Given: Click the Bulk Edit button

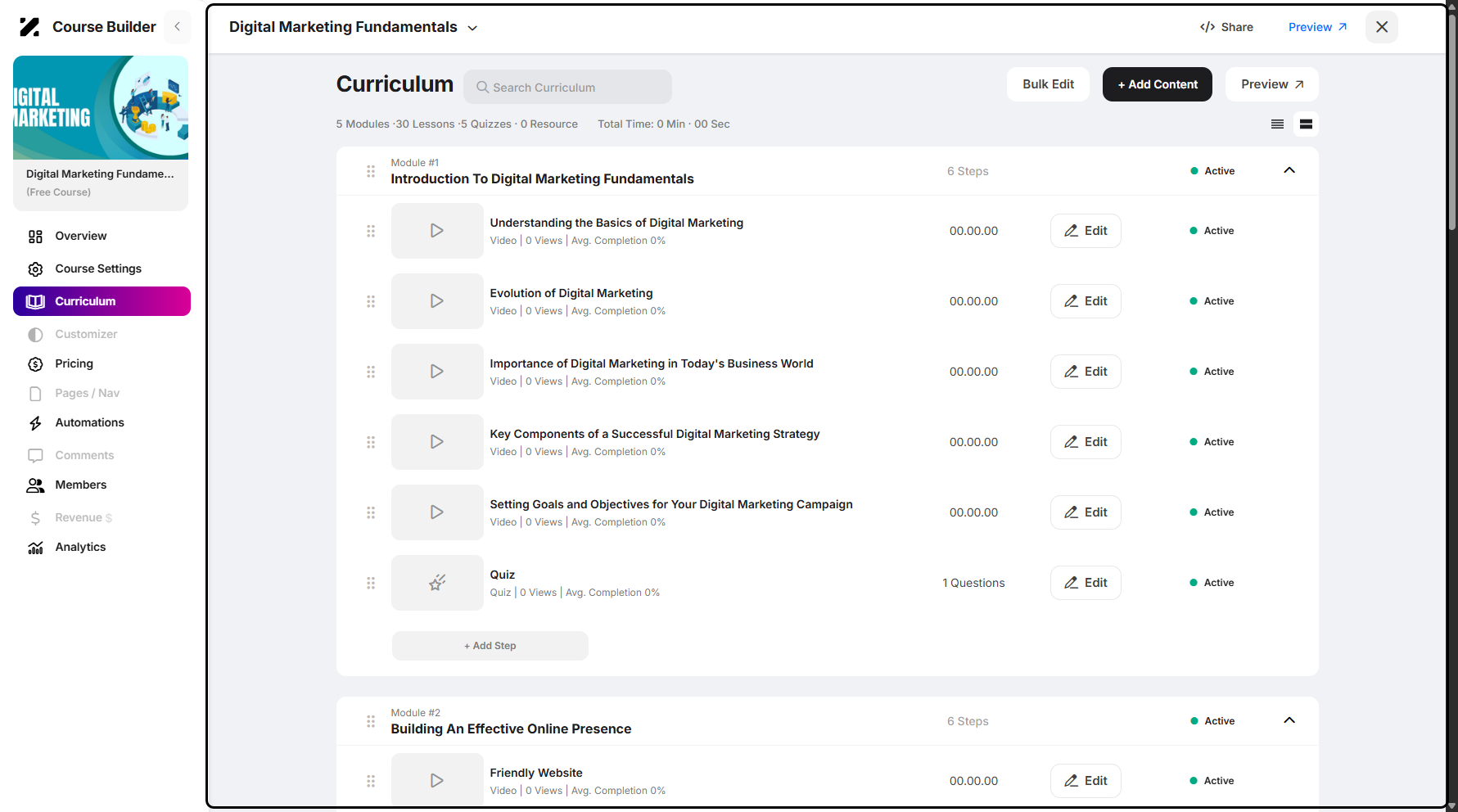Looking at the screenshot, I should click(1048, 84).
